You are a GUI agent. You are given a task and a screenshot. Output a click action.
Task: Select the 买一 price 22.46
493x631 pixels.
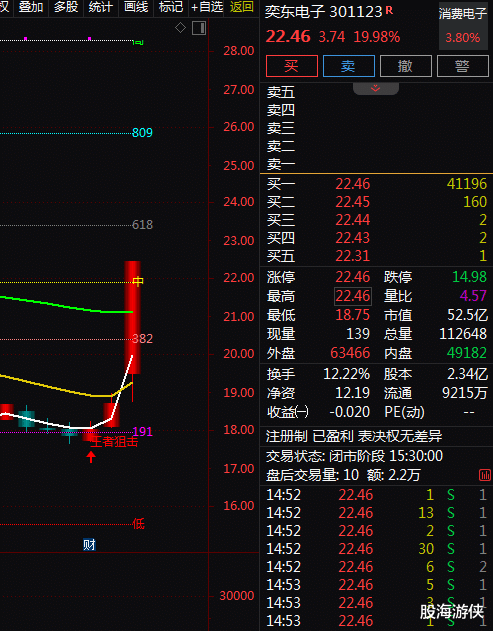pyautogui.click(x=353, y=184)
